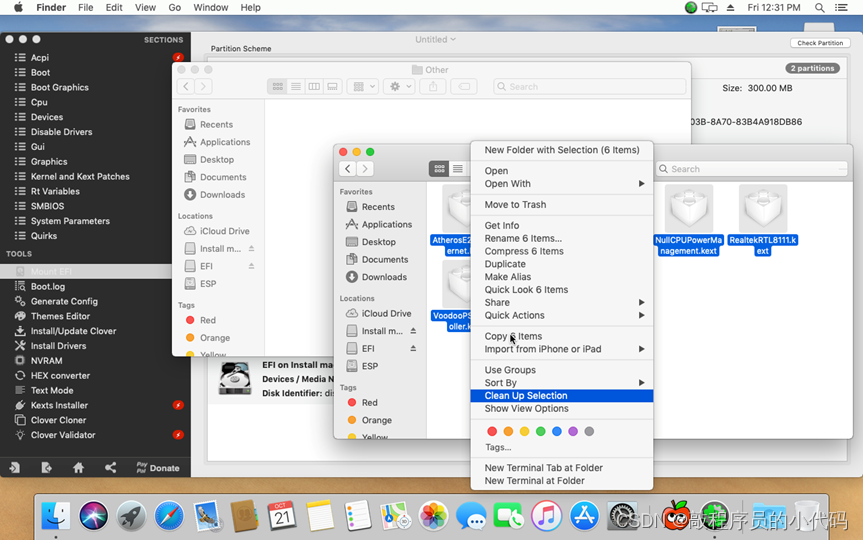The image size is (863, 540).
Task: Open Spotlight search in menu bar
Action: (820, 7)
